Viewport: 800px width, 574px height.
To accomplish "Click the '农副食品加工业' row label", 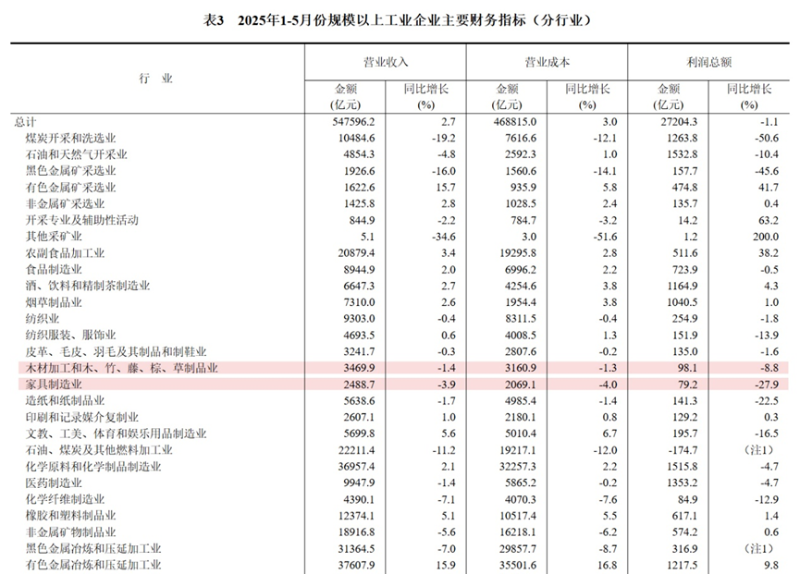I will (65, 253).
